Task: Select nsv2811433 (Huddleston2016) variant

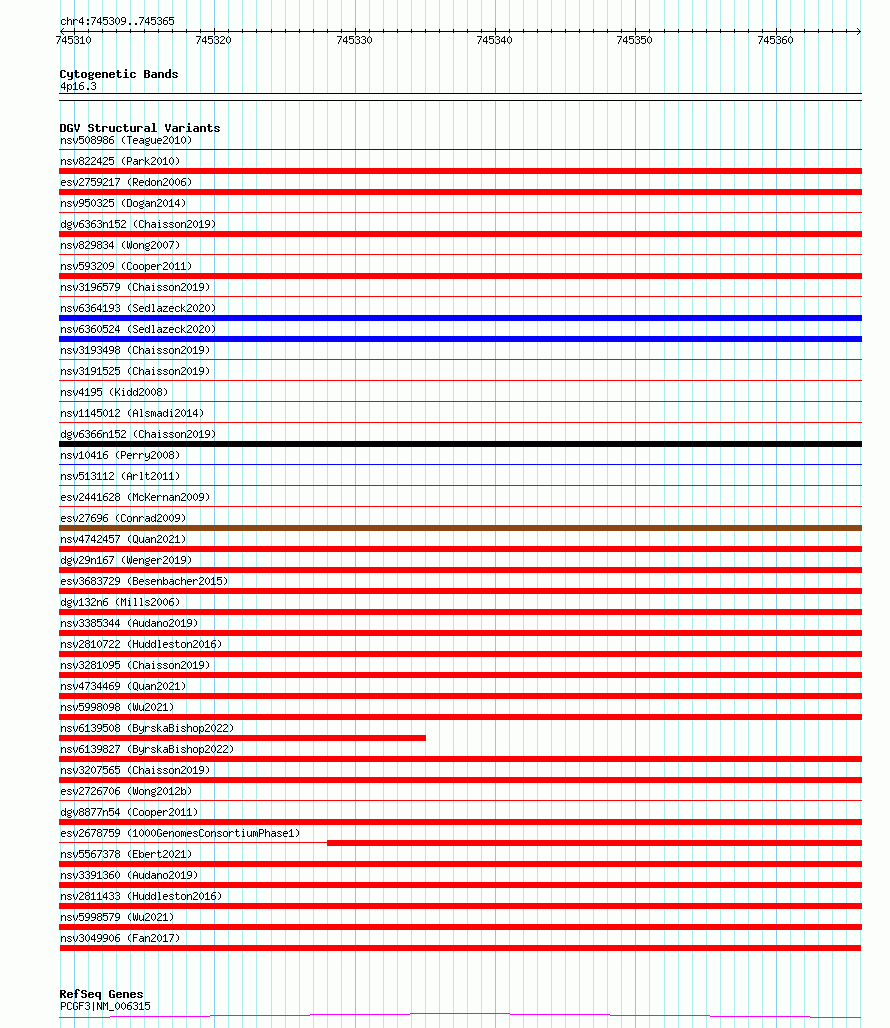Action: click(x=141, y=896)
